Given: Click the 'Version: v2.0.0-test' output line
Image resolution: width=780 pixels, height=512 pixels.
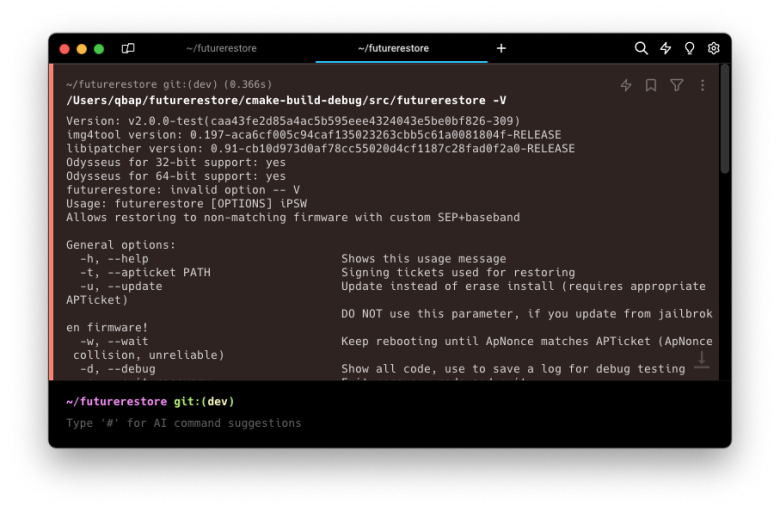Looking at the screenshot, I should (293, 121).
